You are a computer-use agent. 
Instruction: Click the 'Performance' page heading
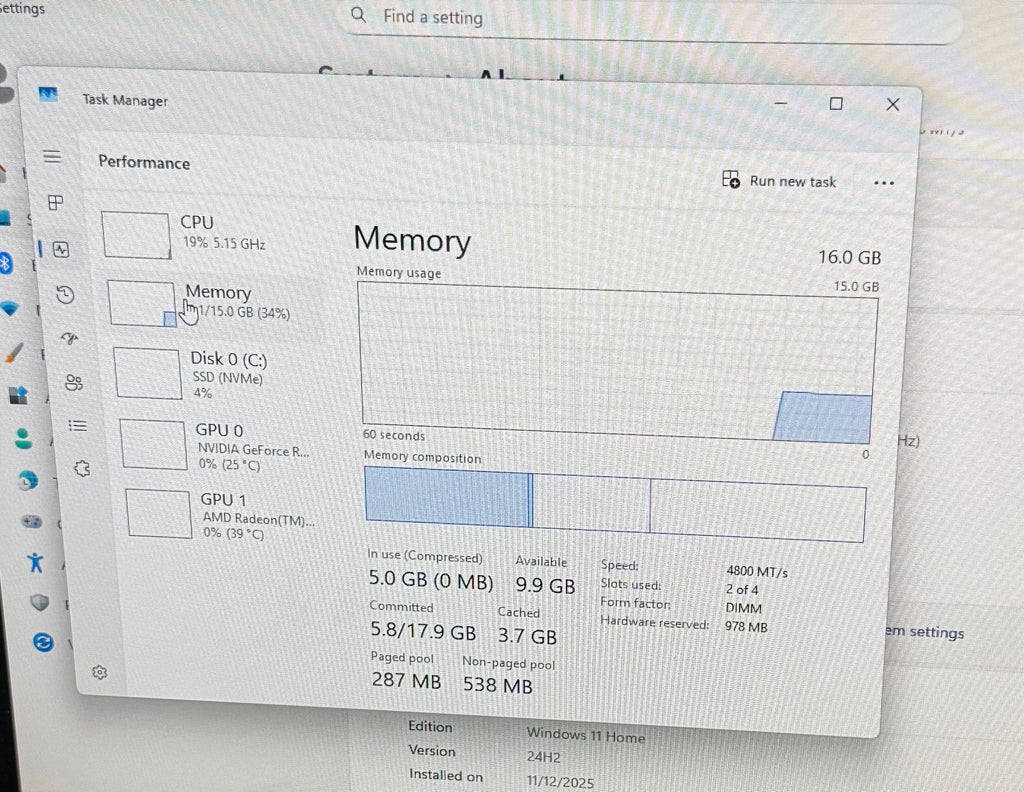(144, 163)
